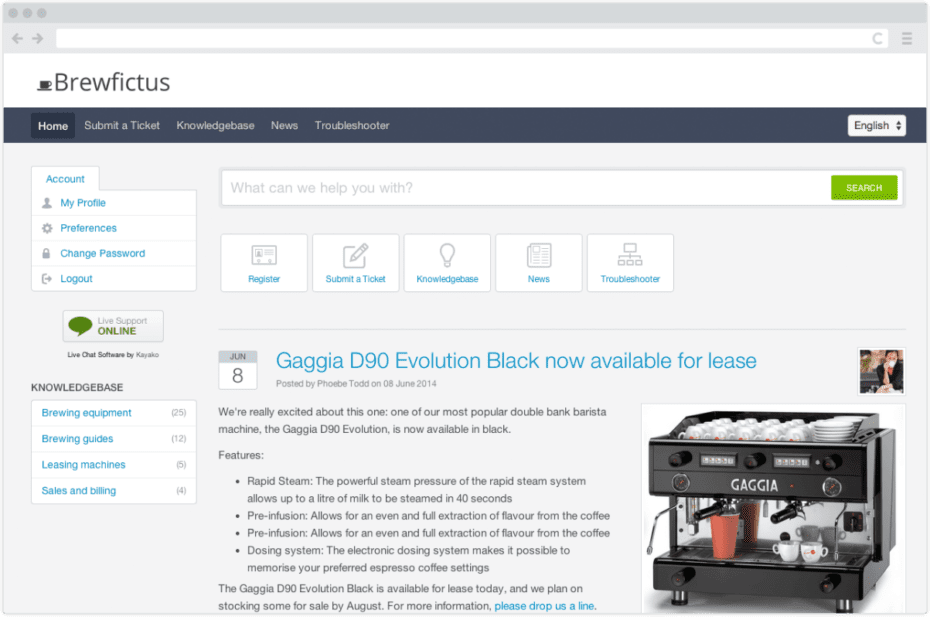Follow the 'please drop us a line' link
This screenshot has height=620, width=930.
pyautogui.click(x=544, y=606)
